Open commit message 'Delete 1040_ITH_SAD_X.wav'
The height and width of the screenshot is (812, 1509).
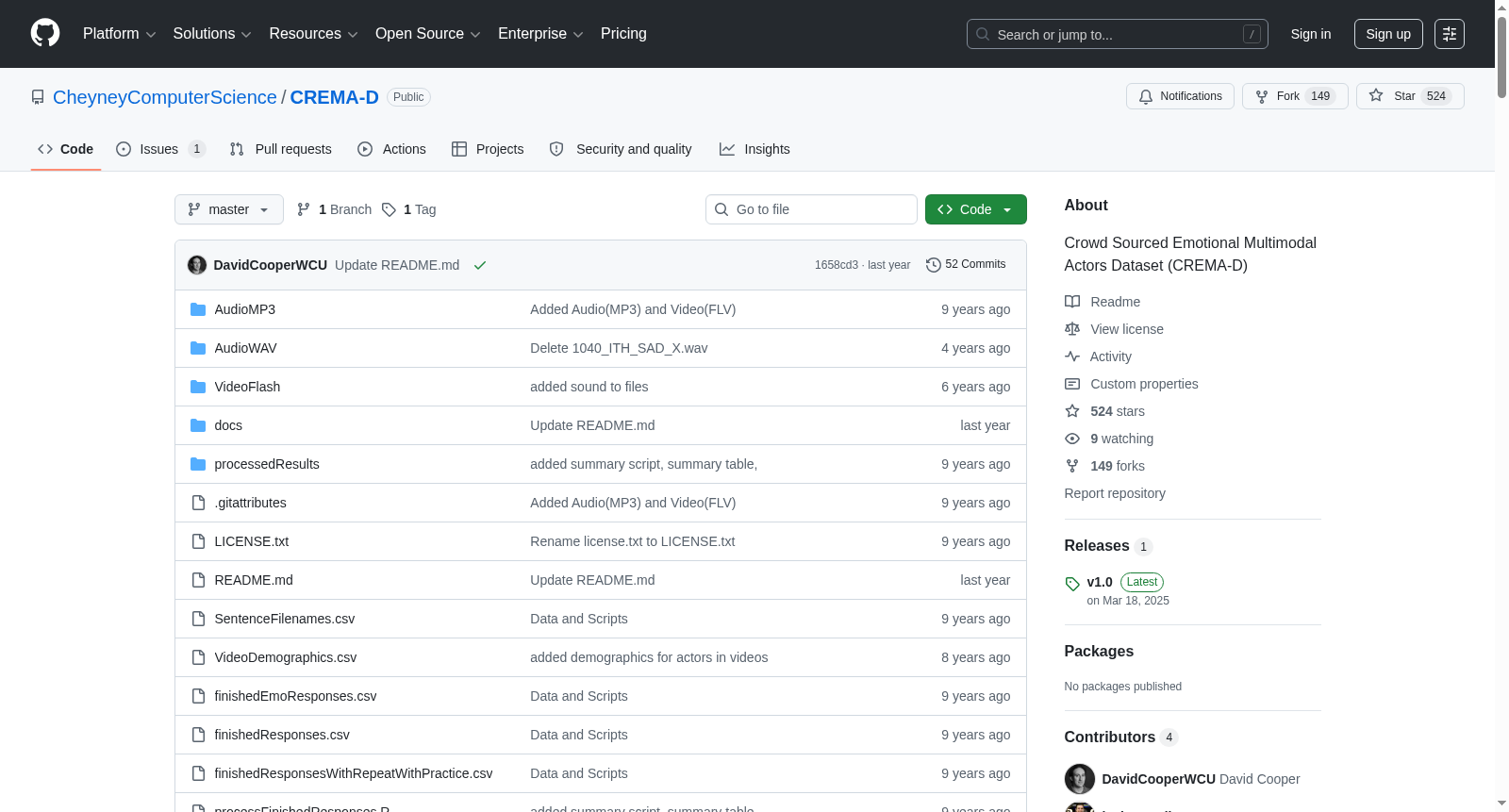619,348
